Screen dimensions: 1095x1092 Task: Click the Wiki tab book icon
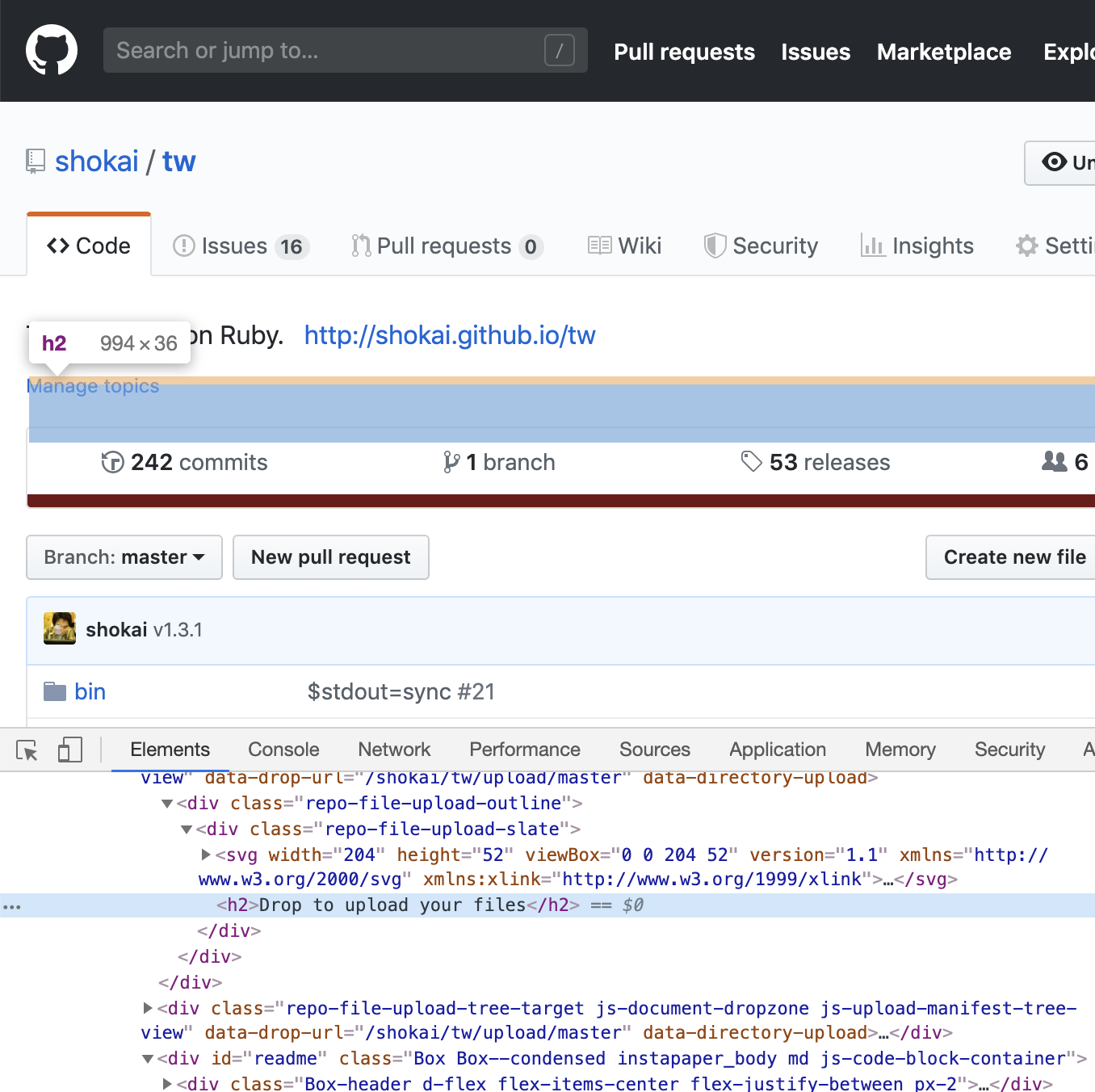[x=600, y=246]
